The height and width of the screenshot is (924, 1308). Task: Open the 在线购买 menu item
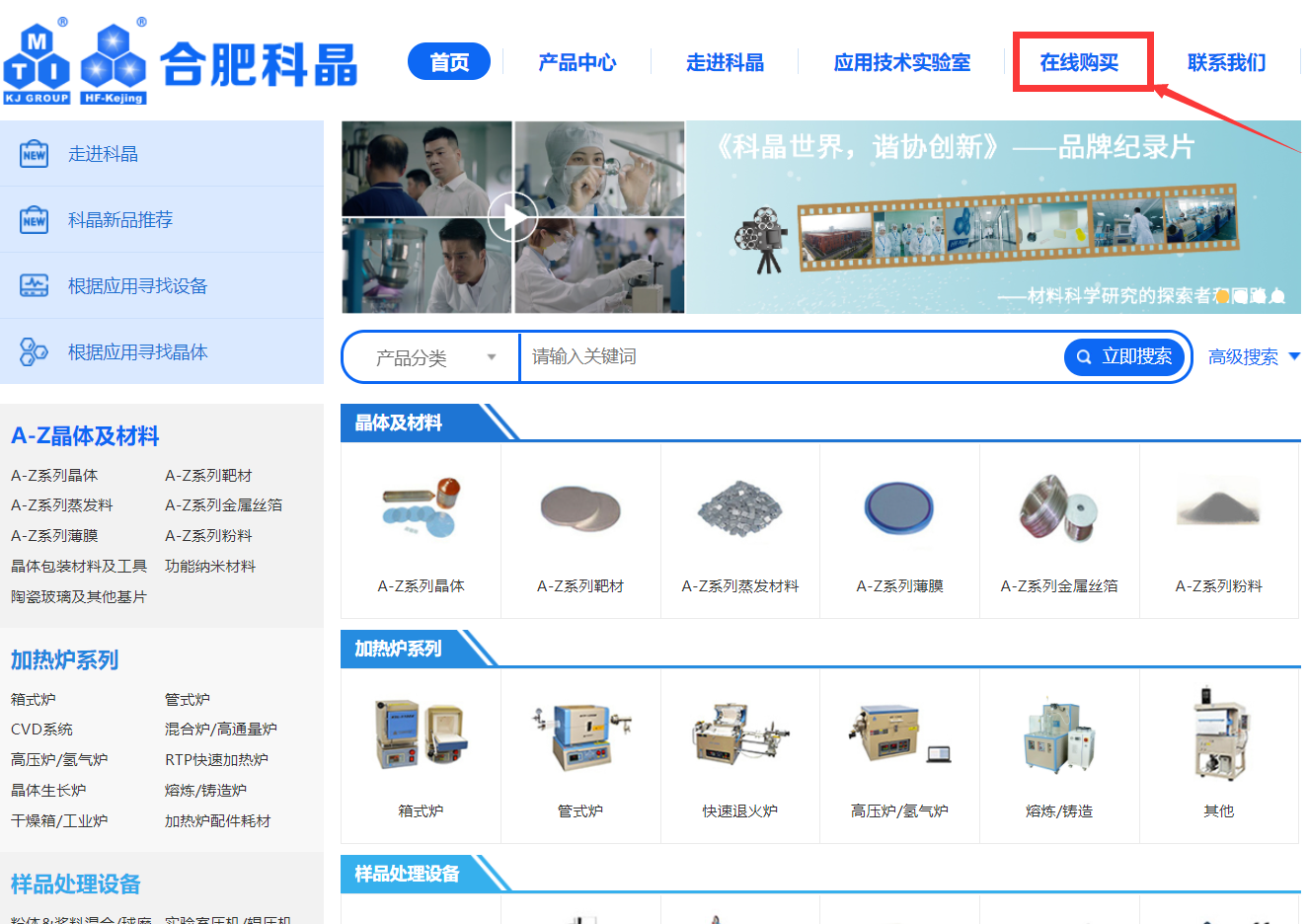(1079, 62)
